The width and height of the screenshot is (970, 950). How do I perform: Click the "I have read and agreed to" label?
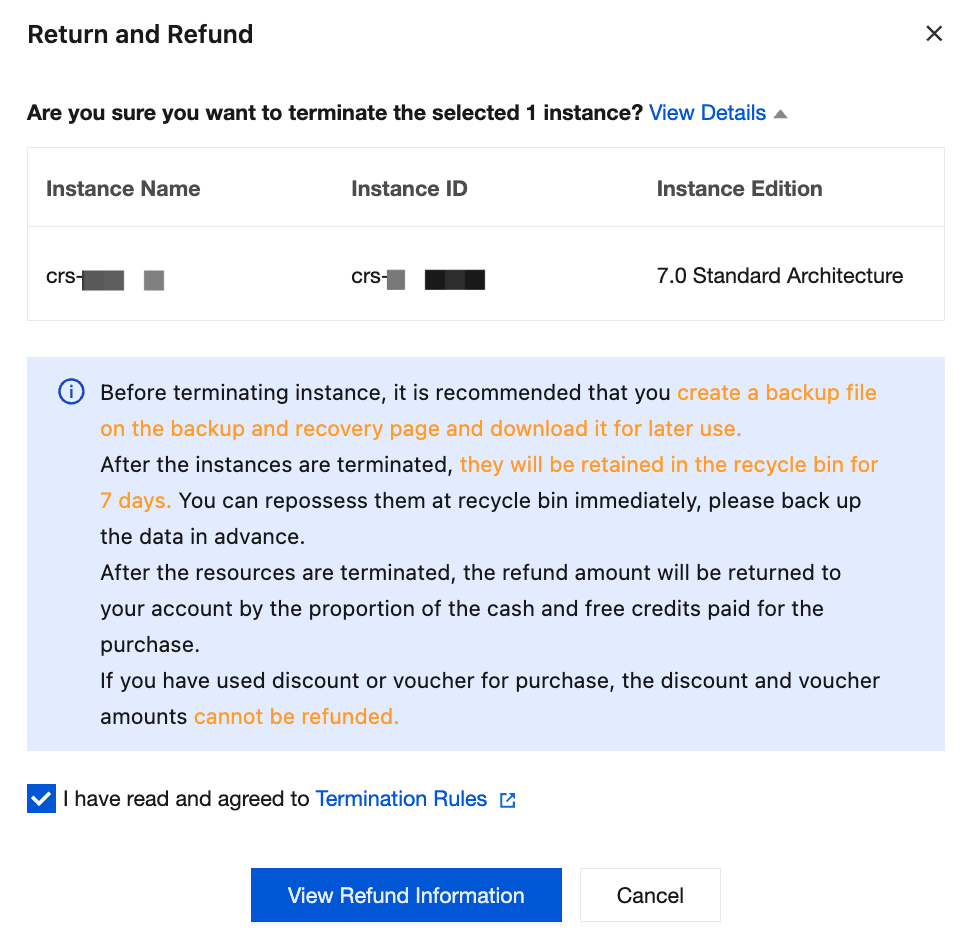pyautogui.click(x=186, y=799)
